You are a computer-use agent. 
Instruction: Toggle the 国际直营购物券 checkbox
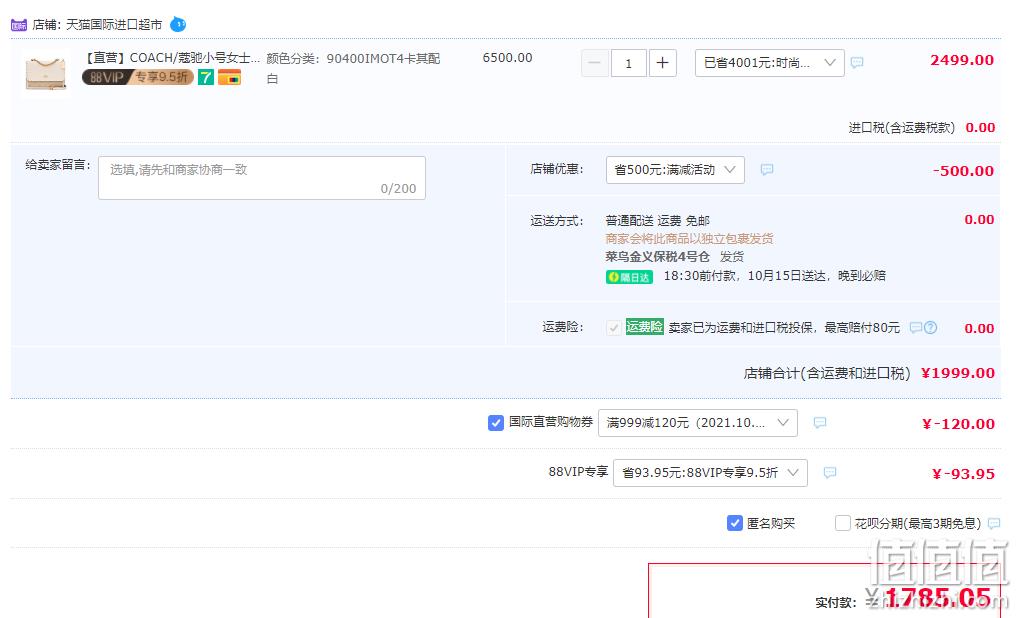point(495,423)
